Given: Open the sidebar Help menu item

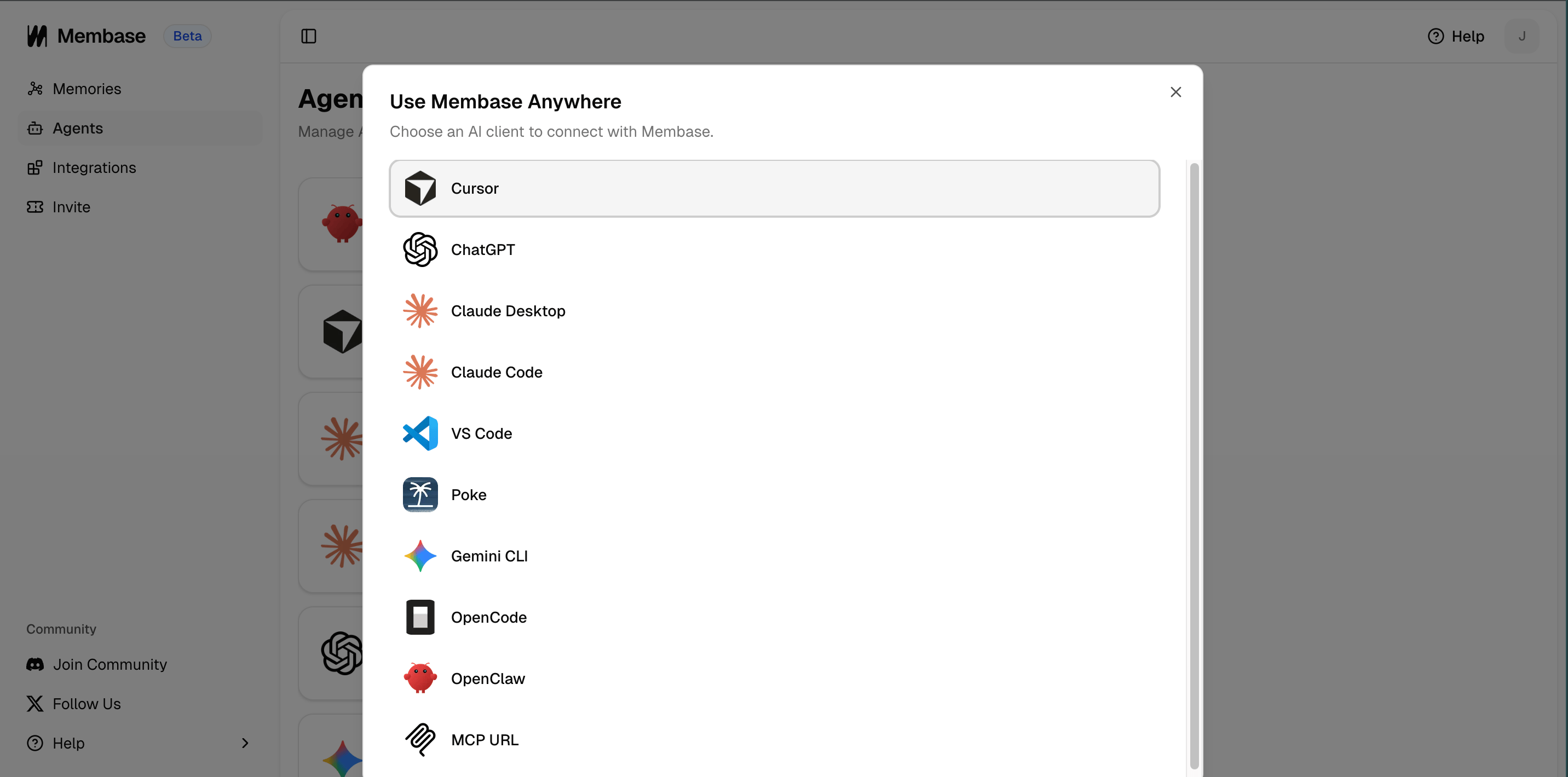Looking at the screenshot, I should (140, 743).
